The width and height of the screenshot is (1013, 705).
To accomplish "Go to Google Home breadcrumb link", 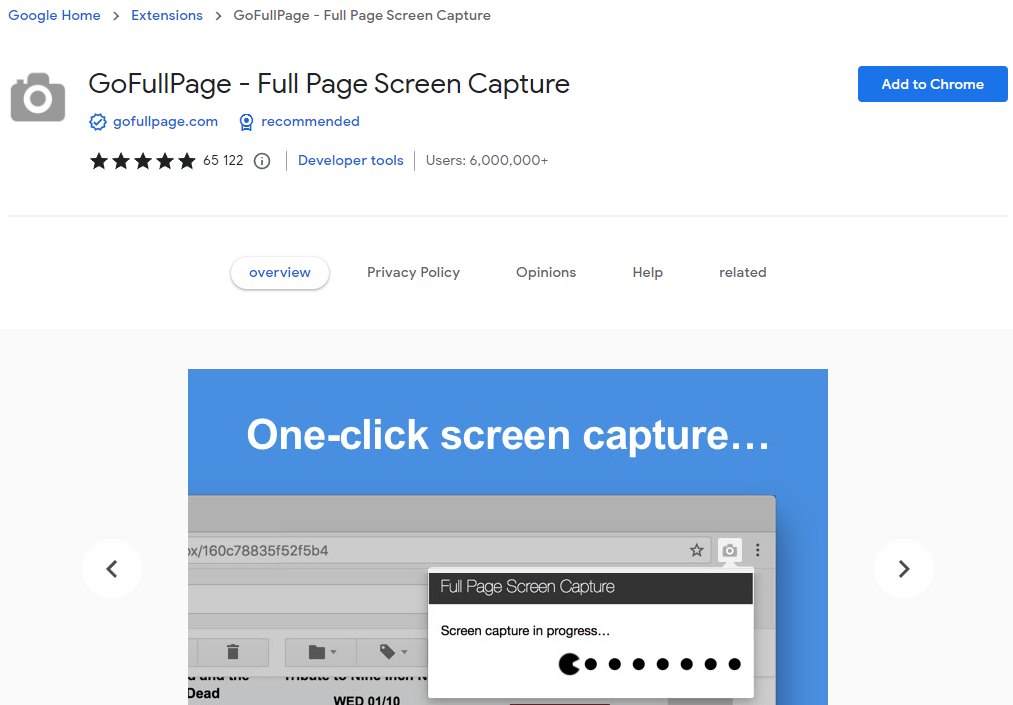I will 54,16.
